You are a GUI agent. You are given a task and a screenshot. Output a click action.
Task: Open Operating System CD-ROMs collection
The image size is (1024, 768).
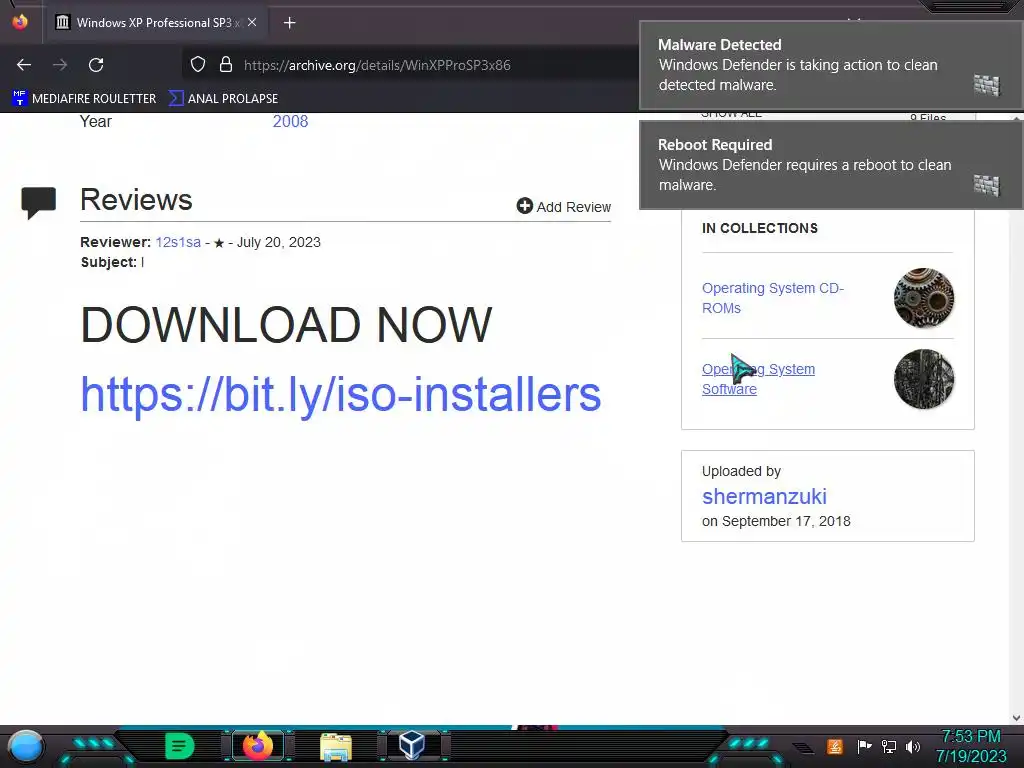[773, 298]
